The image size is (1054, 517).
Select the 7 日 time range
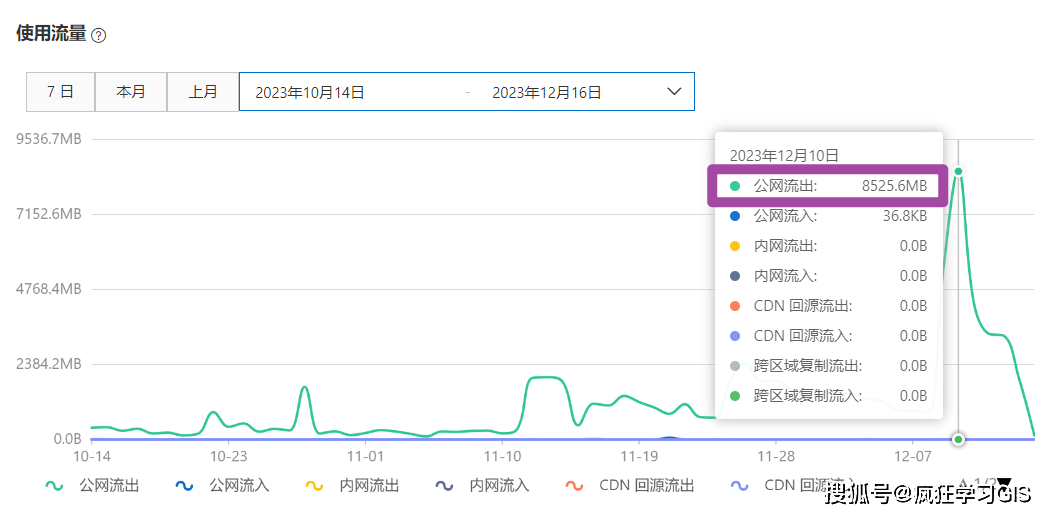click(x=60, y=91)
